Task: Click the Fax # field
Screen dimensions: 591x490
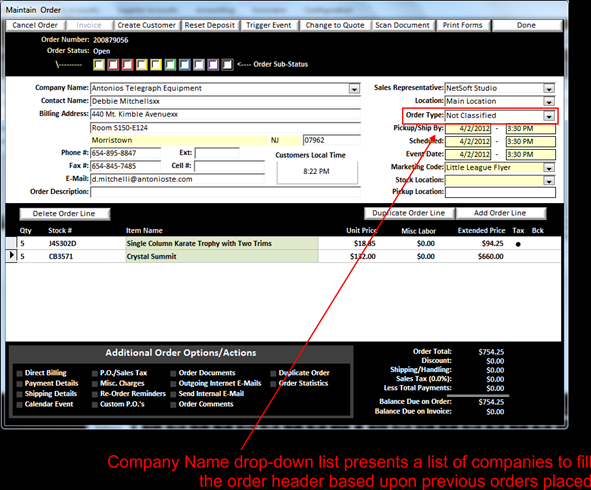Action: (x=126, y=166)
